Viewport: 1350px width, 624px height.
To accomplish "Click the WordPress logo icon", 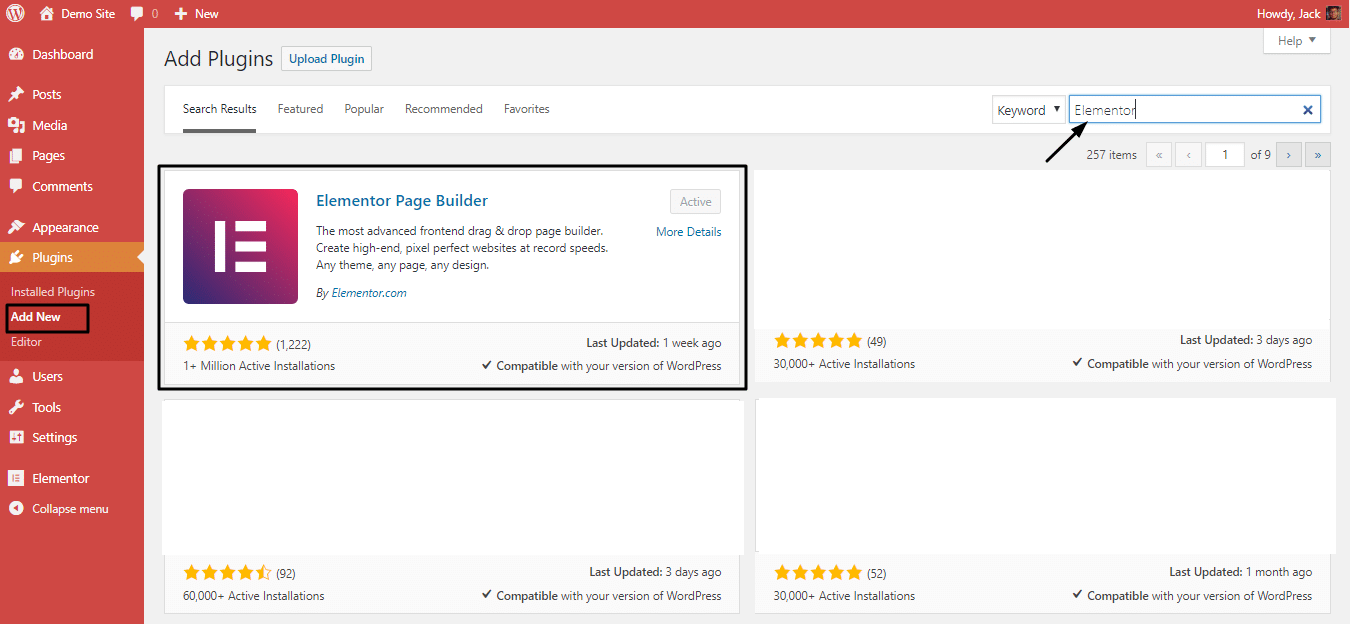I will point(16,14).
